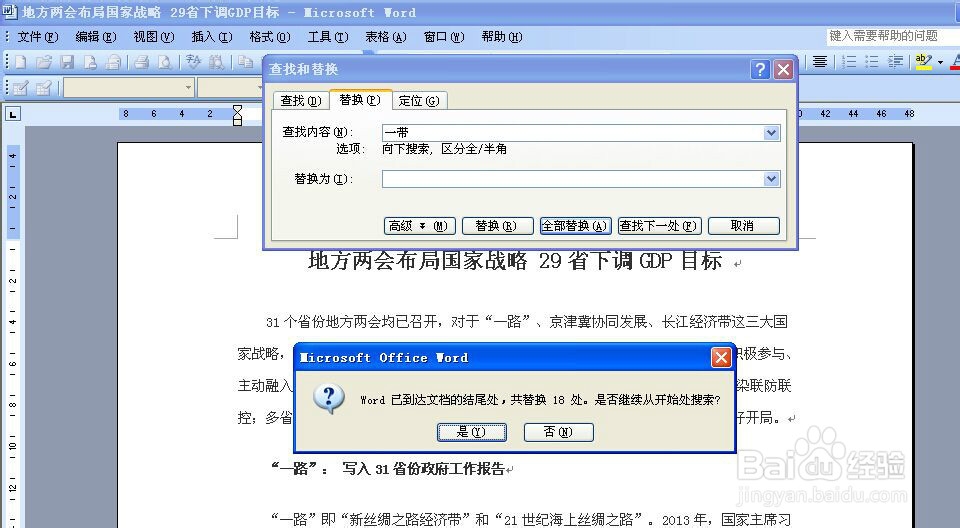Image resolution: width=960 pixels, height=528 pixels.
Task: Select the 替换(P) Replace tab
Action: [360, 99]
